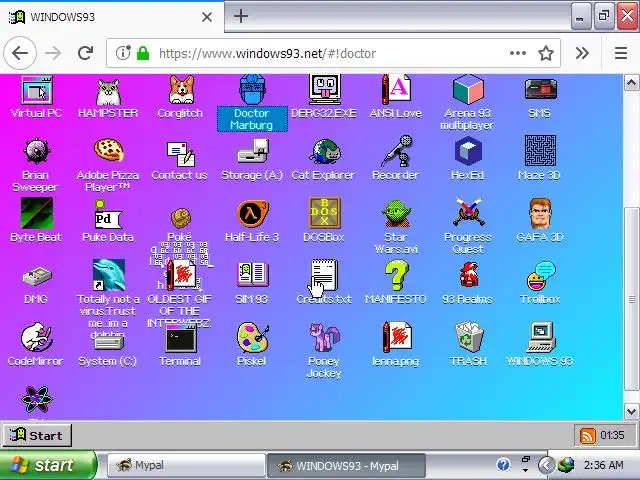Open Storage (A:) drive icon
640x480 pixels.
point(253,151)
